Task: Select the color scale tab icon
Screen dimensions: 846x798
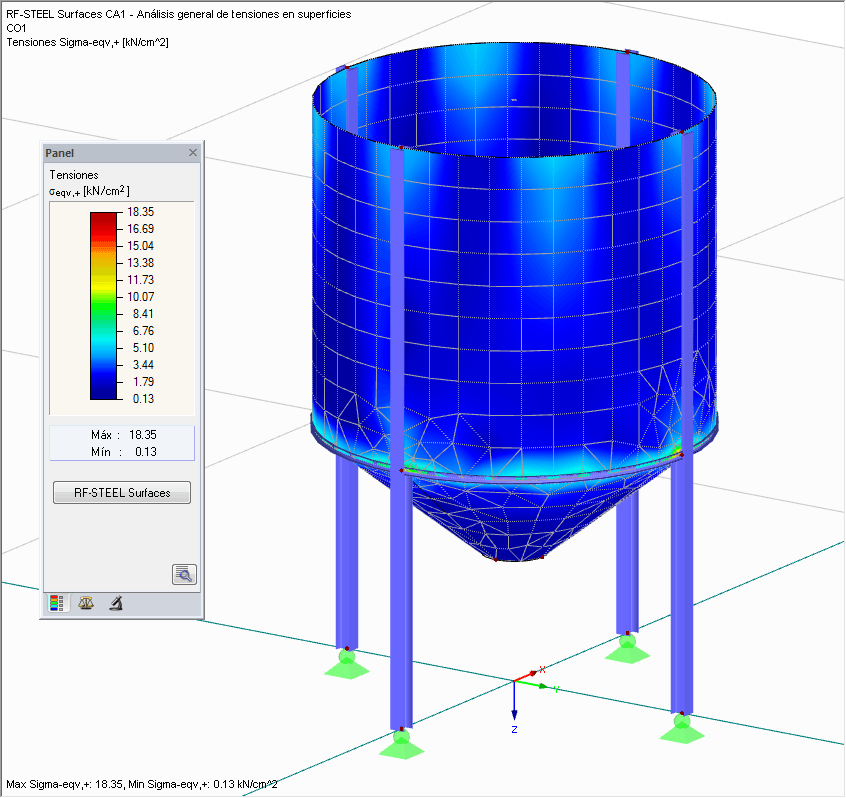Action: coord(57,603)
